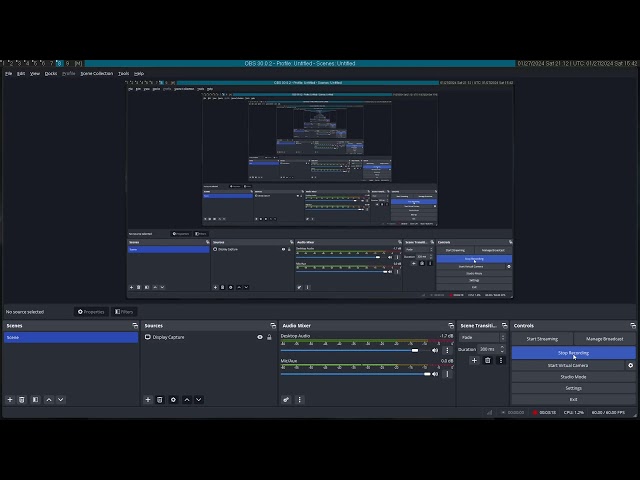Toggle the Display Capture lock

click(x=269, y=337)
